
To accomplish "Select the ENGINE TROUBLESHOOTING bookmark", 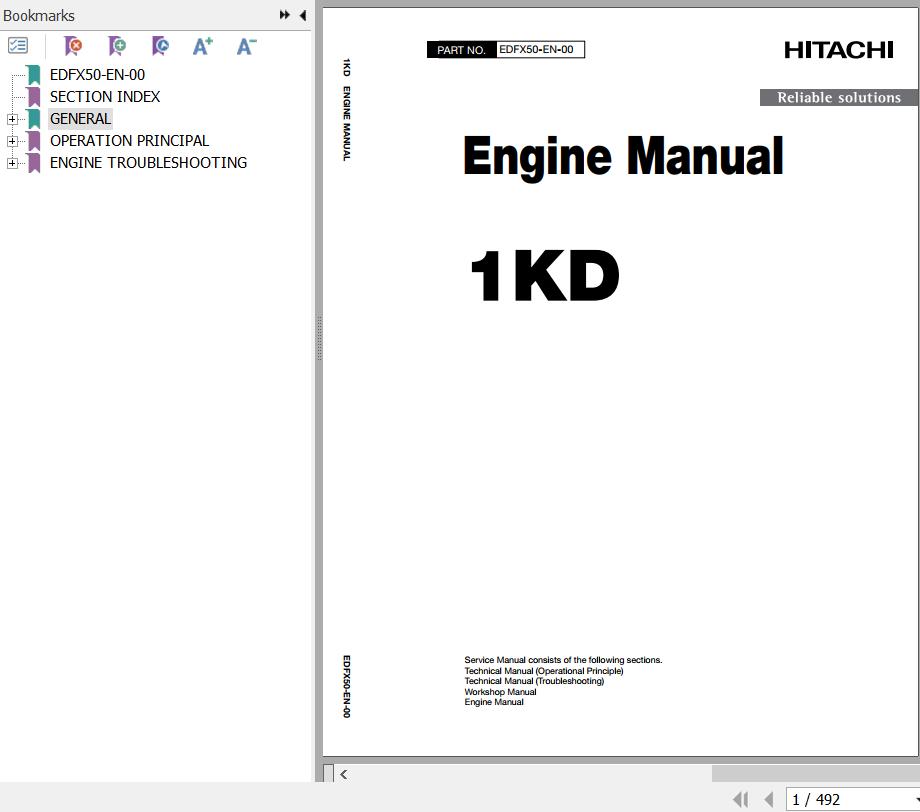I will [x=148, y=163].
